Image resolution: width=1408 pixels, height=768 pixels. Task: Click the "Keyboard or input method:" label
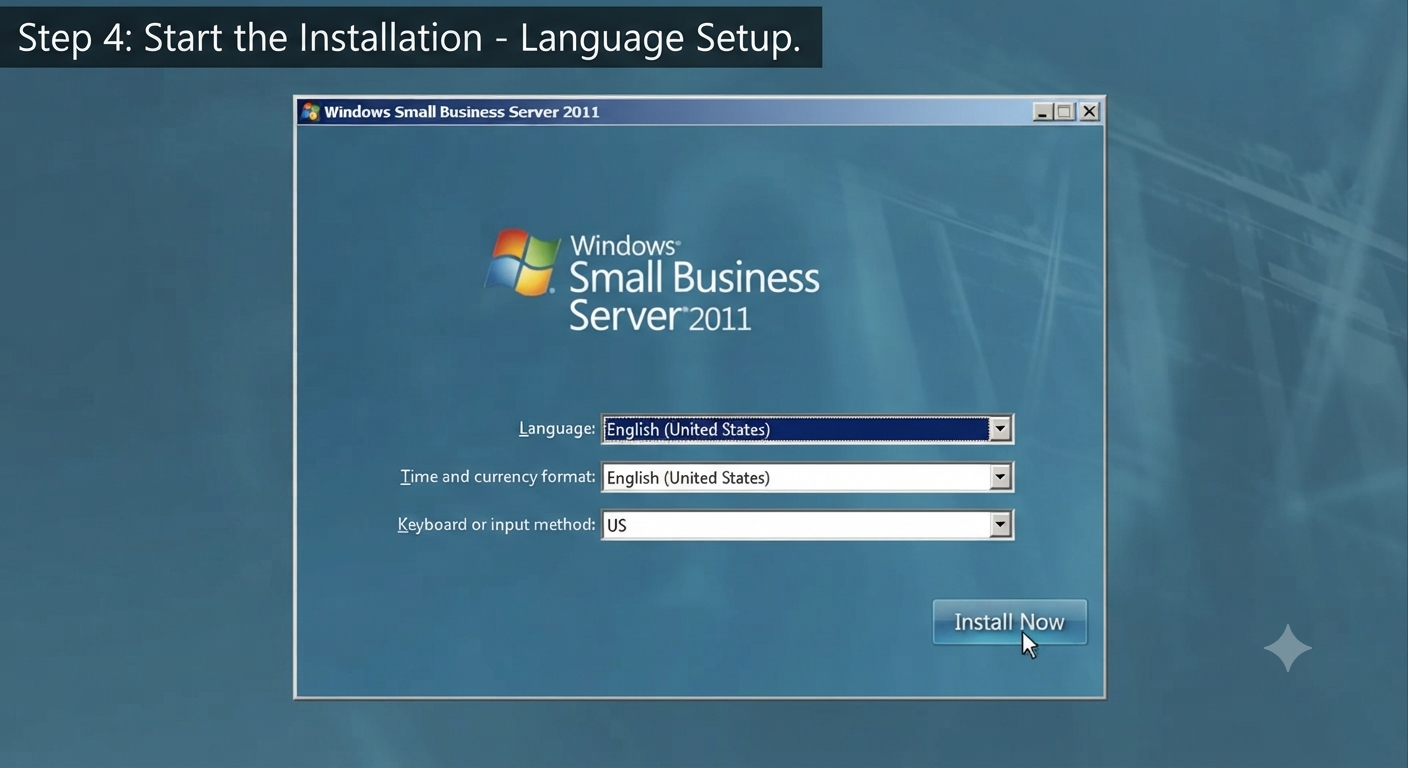[497, 525]
